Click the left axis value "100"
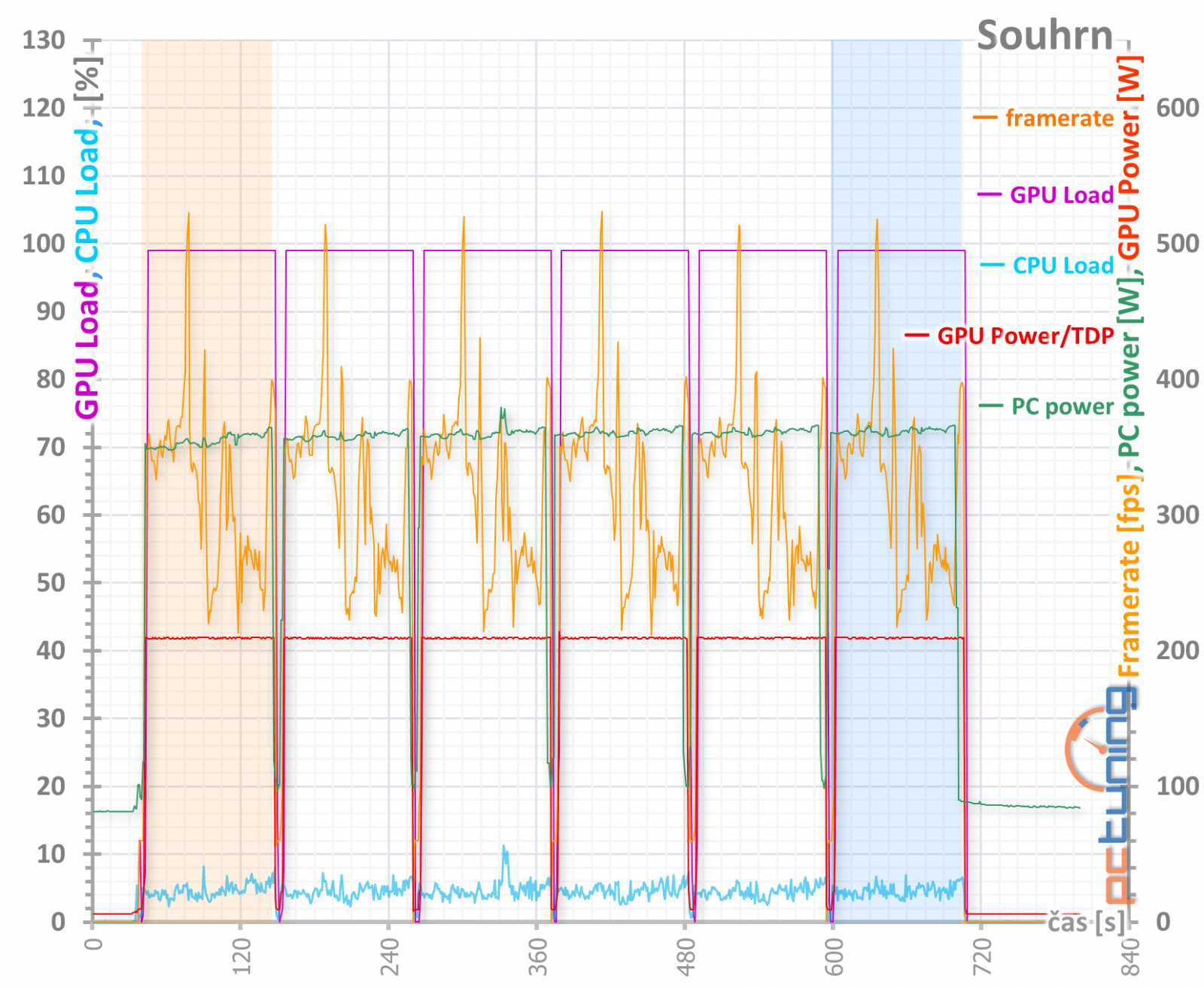 tap(44, 243)
